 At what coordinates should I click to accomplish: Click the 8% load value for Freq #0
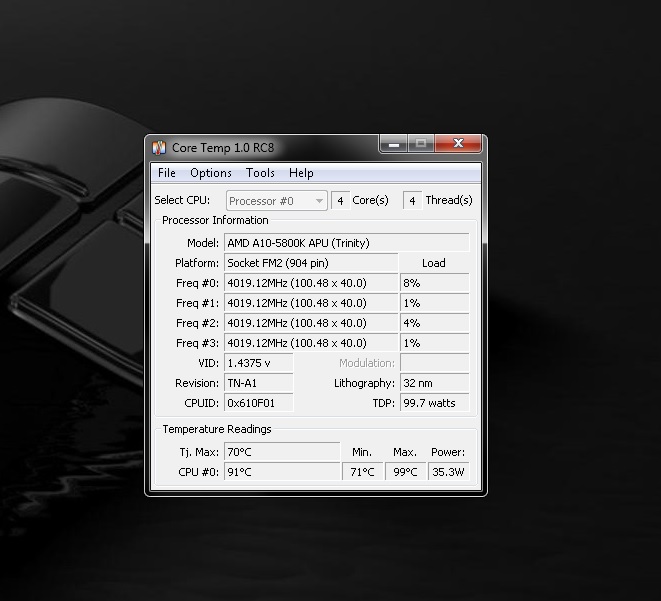(435, 283)
